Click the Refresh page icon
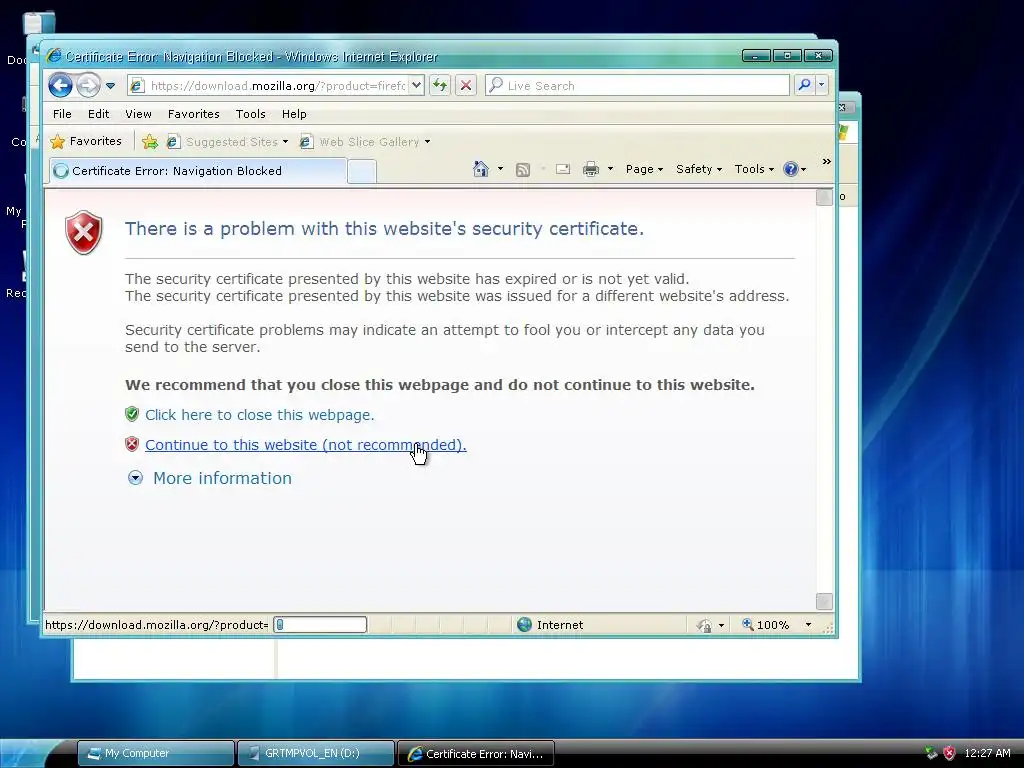The image size is (1024, 768). tap(440, 86)
